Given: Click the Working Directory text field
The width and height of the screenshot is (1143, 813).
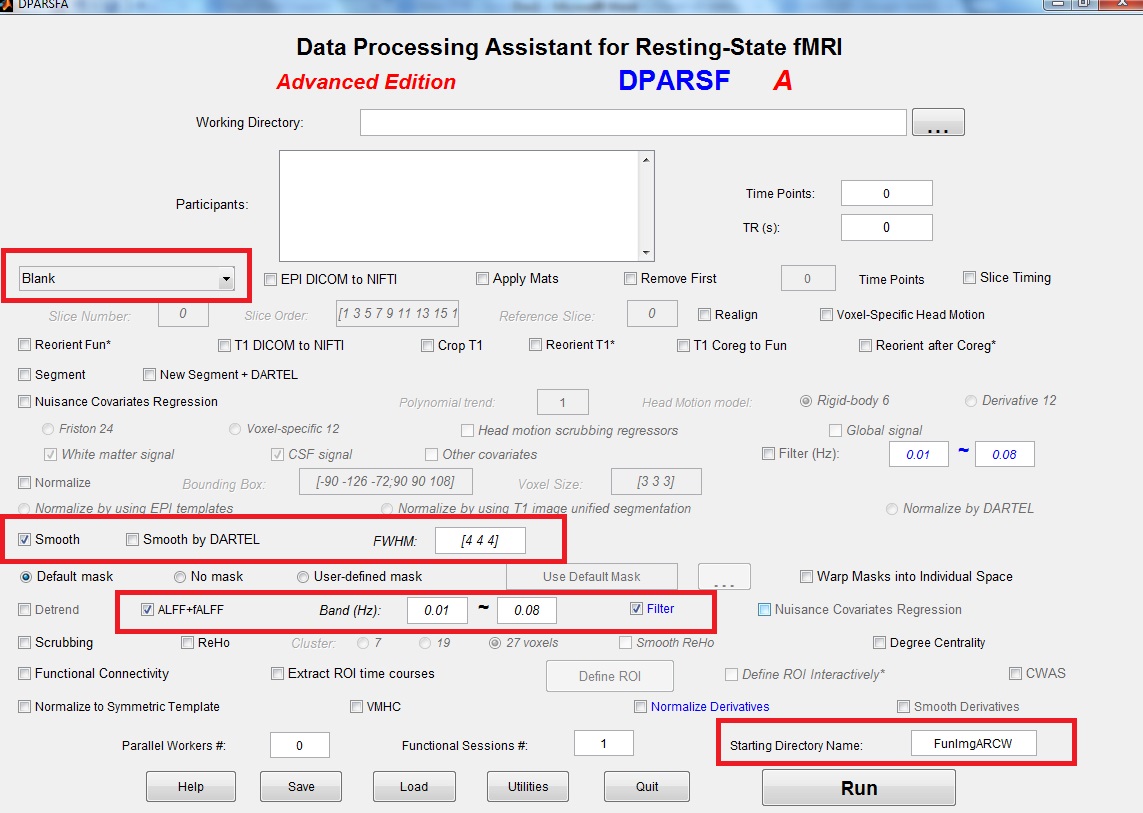Looking at the screenshot, I should 633,122.
